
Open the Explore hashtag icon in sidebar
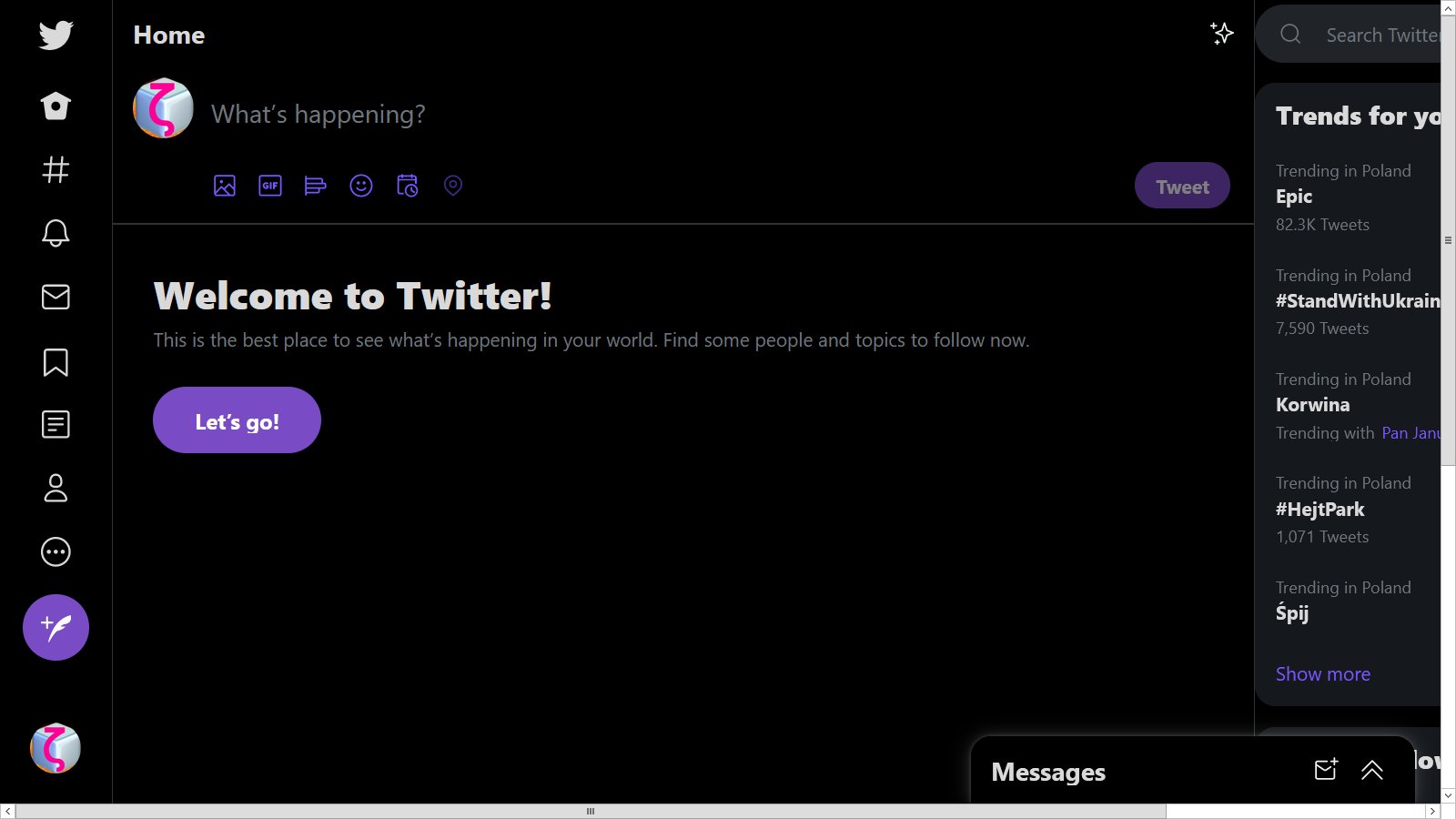click(x=56, y=169)
